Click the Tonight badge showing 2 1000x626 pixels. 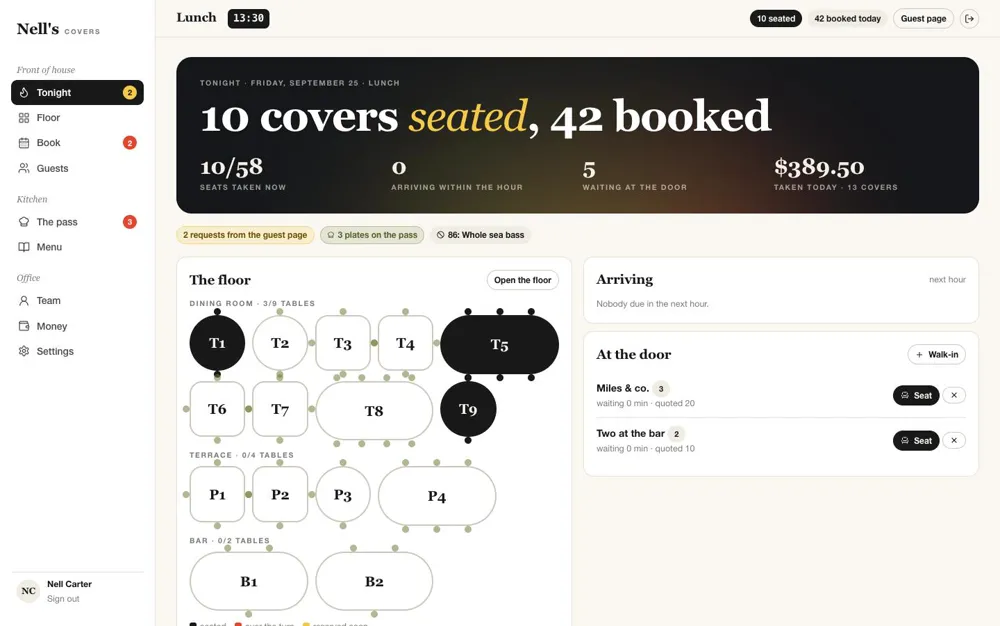129,92
